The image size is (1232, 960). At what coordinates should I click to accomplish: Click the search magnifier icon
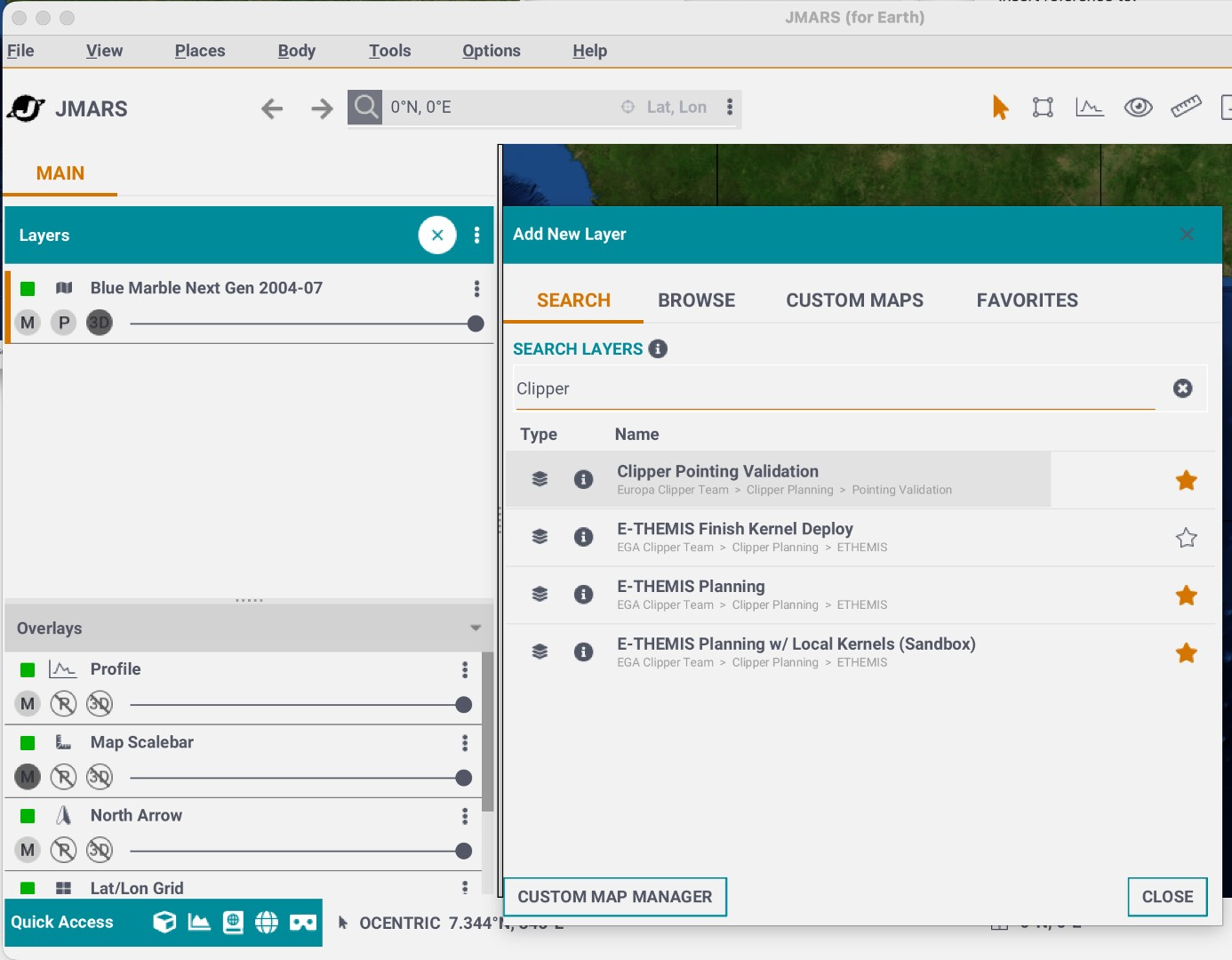pos(365,108)
